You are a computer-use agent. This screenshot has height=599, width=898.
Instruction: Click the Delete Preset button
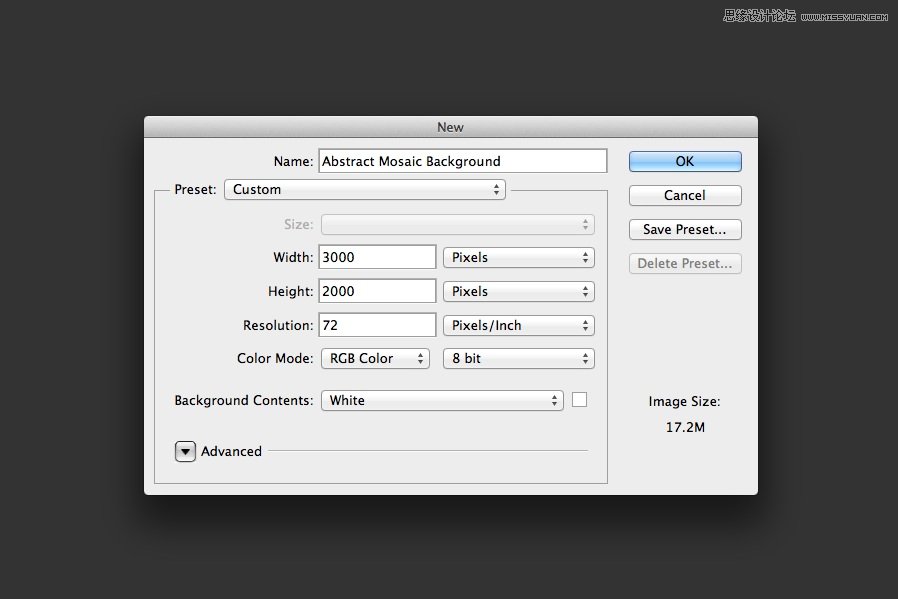pos(685,263)
